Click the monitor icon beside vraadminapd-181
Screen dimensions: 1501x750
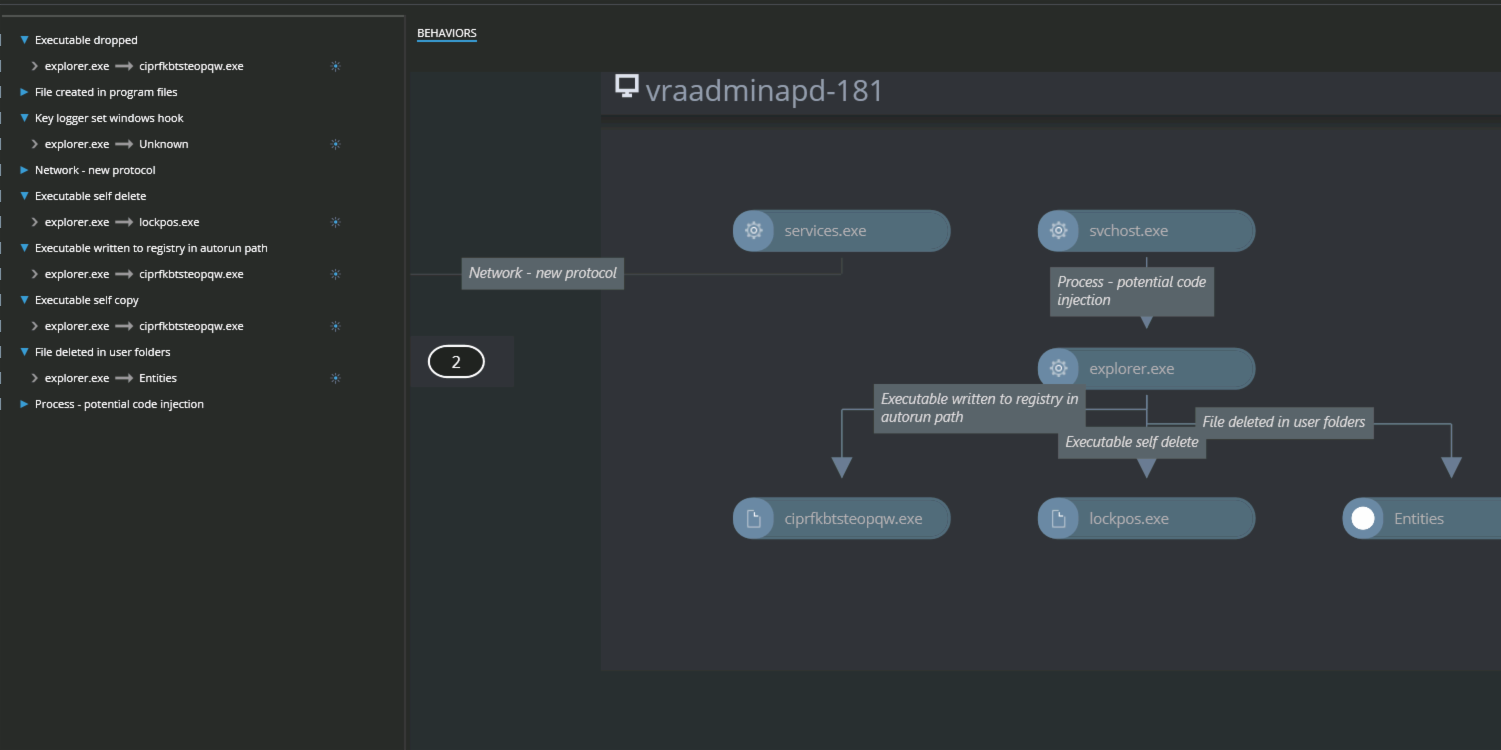(627, 88)
